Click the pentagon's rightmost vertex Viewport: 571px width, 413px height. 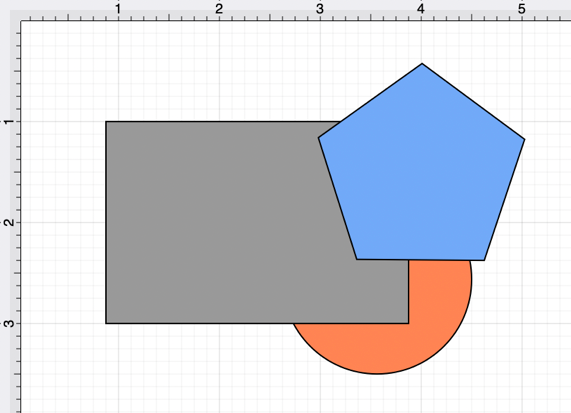(x=524, y=139)
